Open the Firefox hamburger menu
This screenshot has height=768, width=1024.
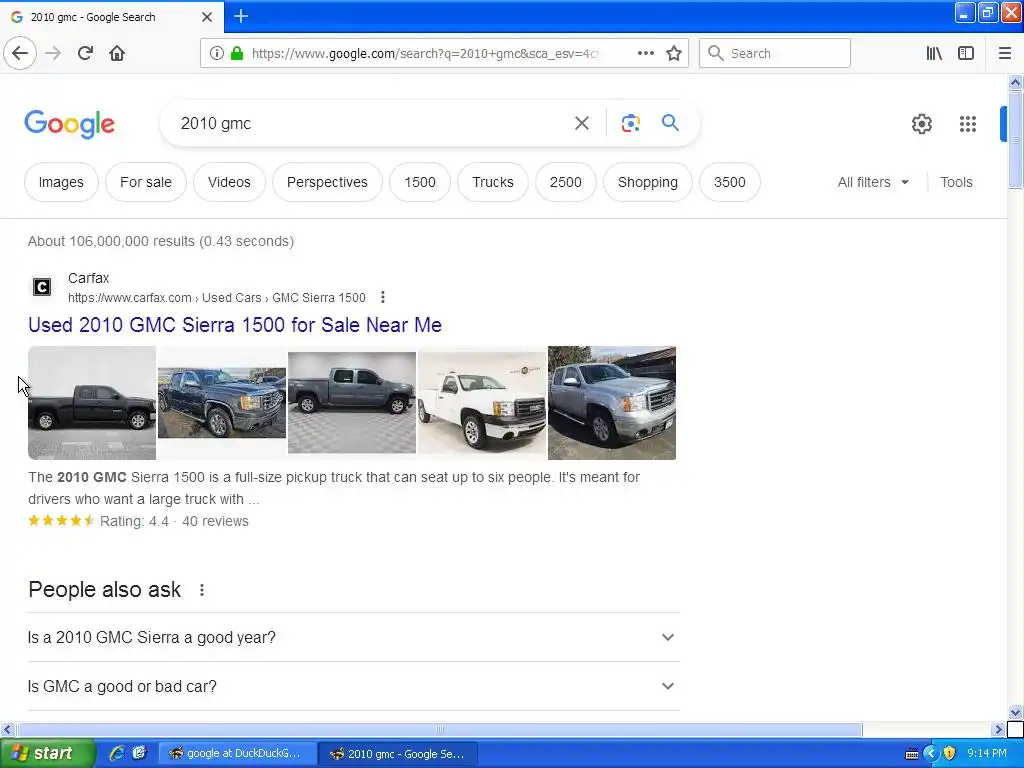coord(1004,54)
